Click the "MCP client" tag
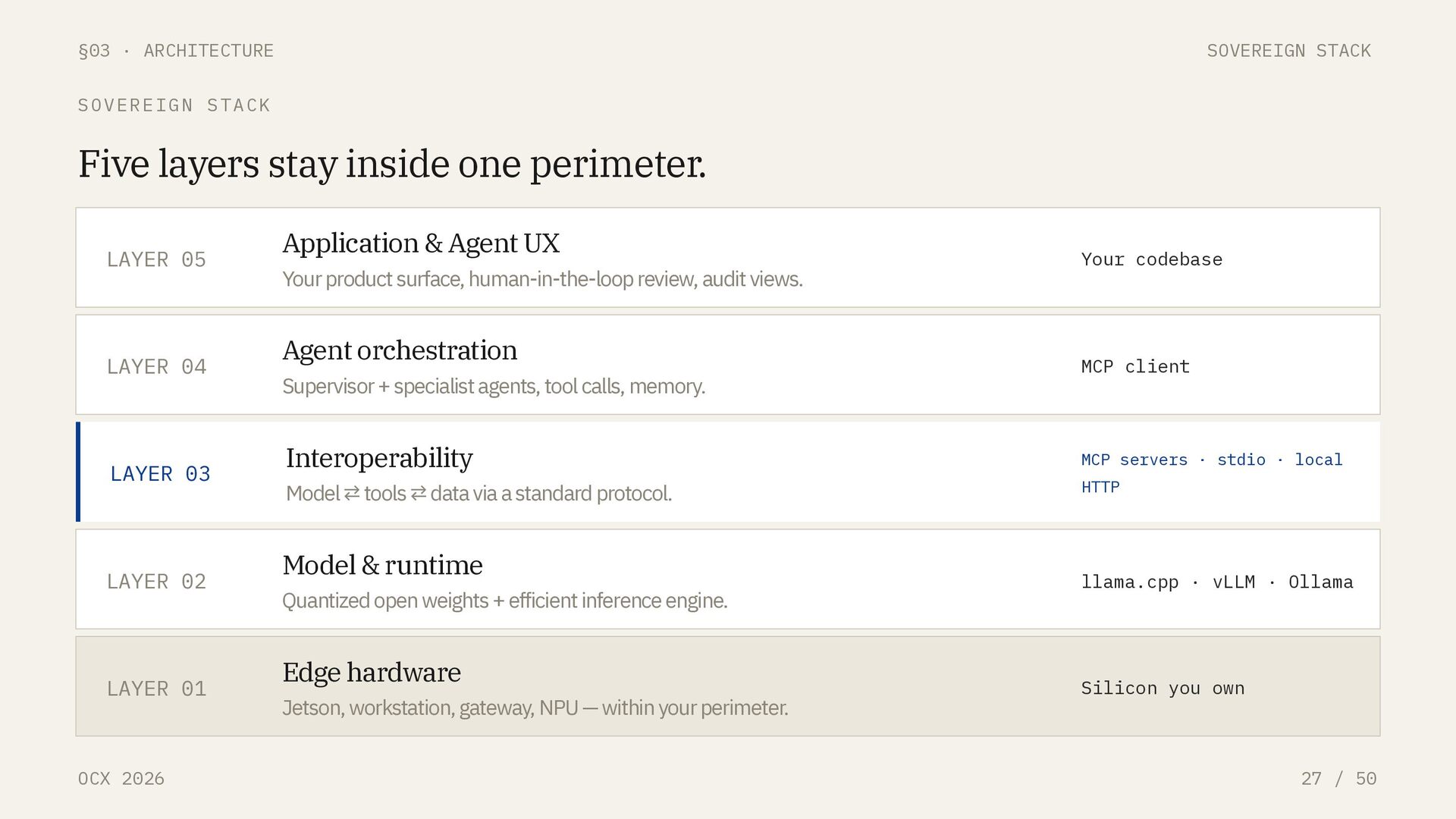1456x819 pixels. tap(1135, 367)
